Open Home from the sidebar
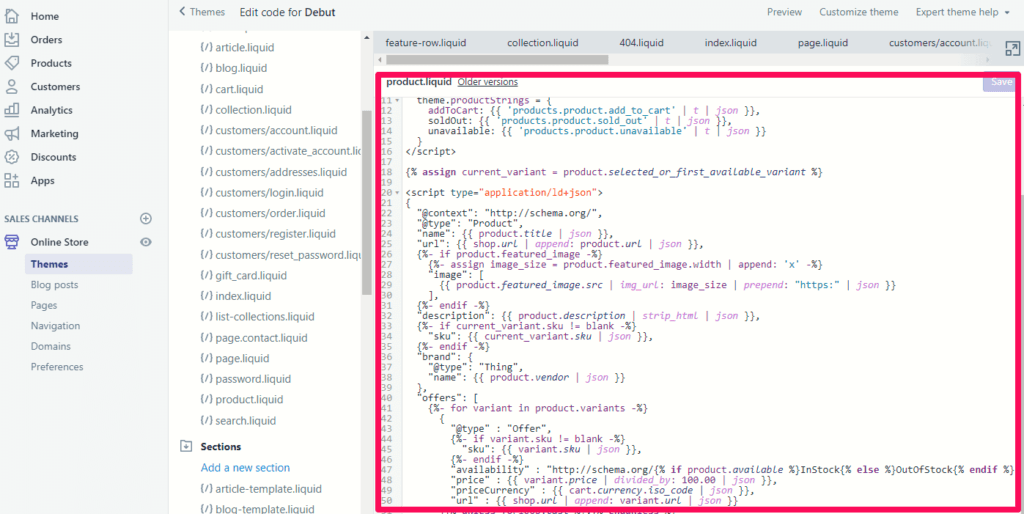This screenshot has width=1024, height=514. tap(44, 16)
